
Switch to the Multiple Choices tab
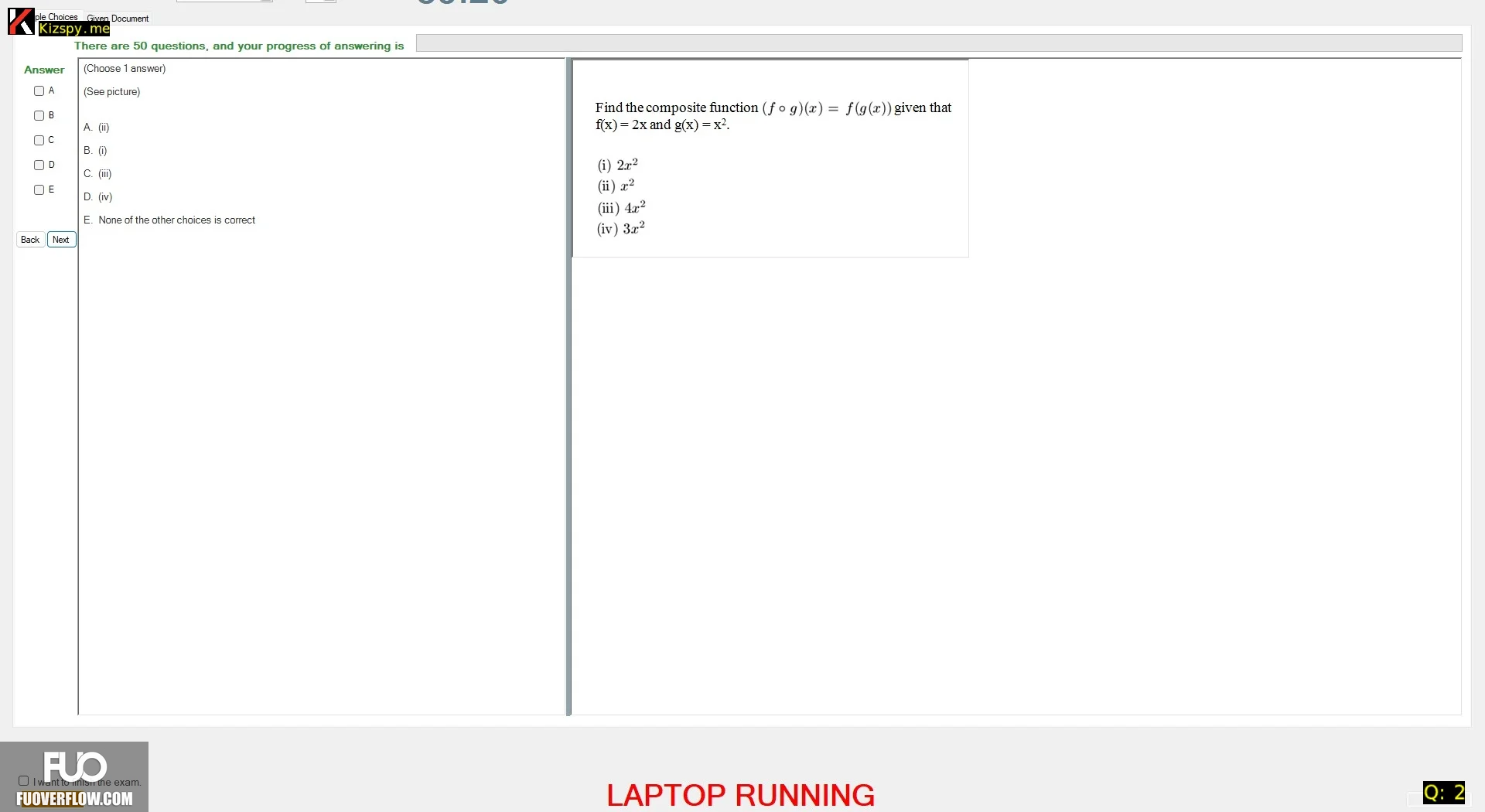56,17
